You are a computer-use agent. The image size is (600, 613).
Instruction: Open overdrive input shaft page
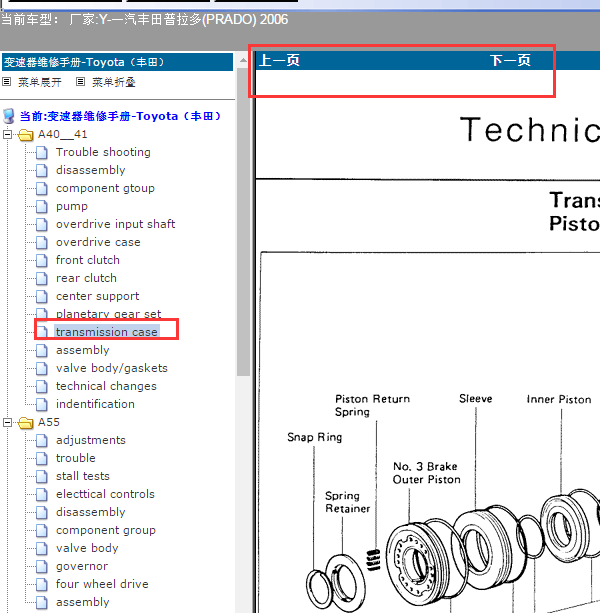coord(116,224)
